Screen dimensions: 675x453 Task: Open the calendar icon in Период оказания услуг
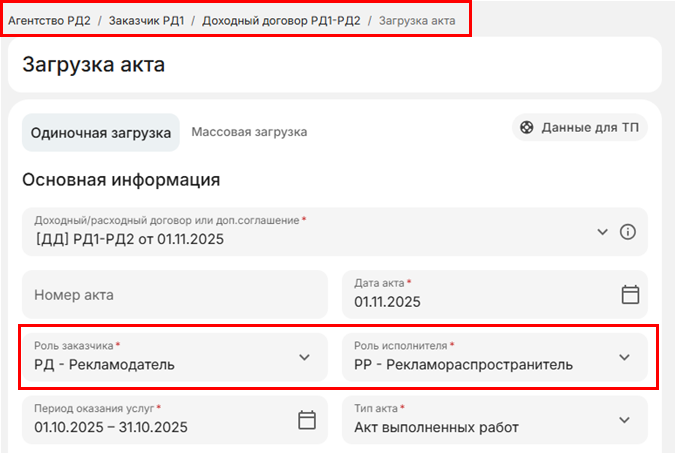(307, 419)
